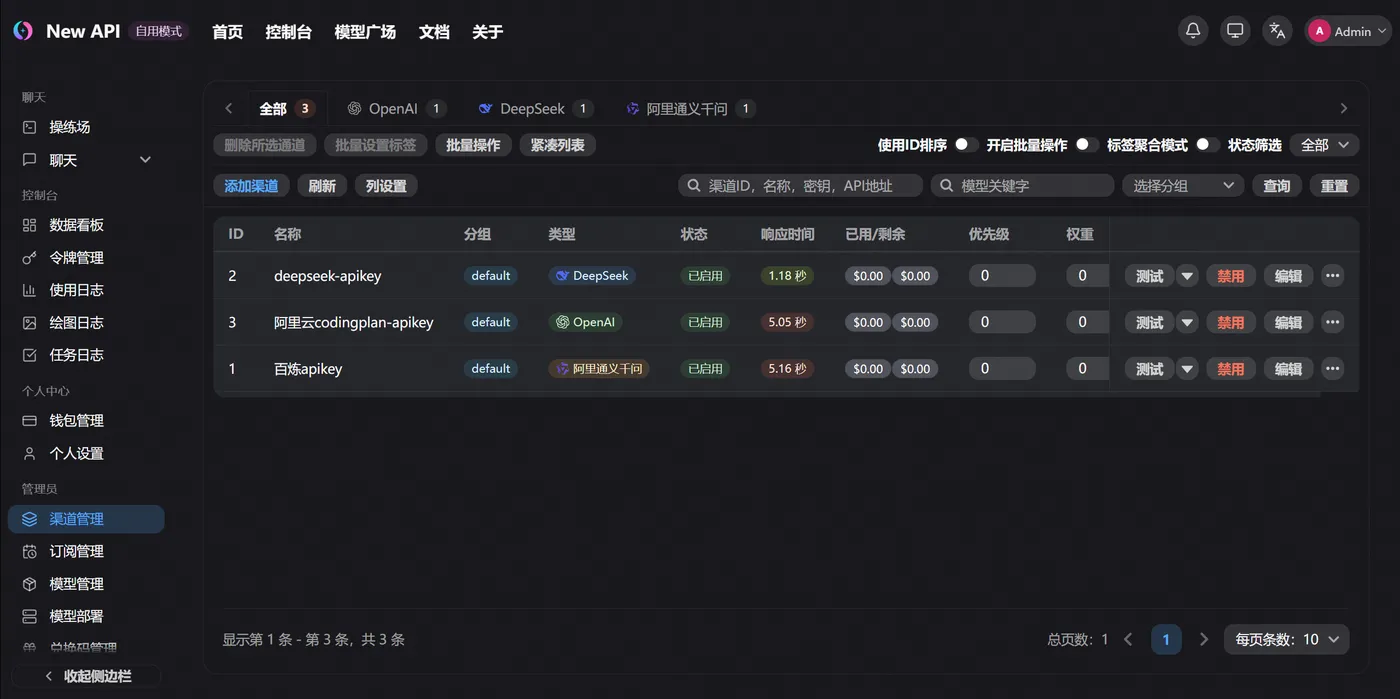Click priority field of deepseek-apikey row
Screen dimensions: 1400x699
(1002, 276)
